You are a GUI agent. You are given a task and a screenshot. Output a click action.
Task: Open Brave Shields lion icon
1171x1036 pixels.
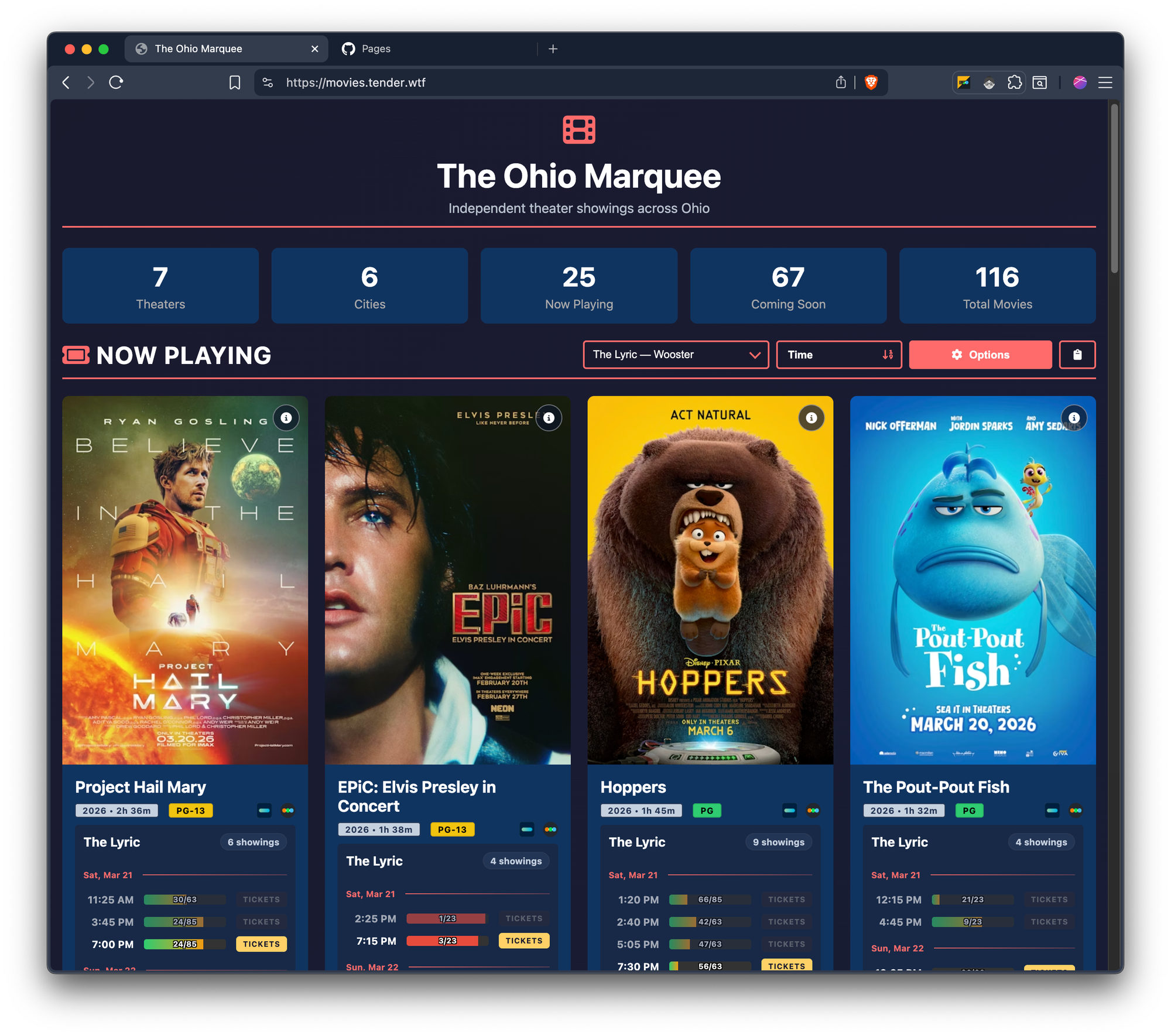coord(871,83)
